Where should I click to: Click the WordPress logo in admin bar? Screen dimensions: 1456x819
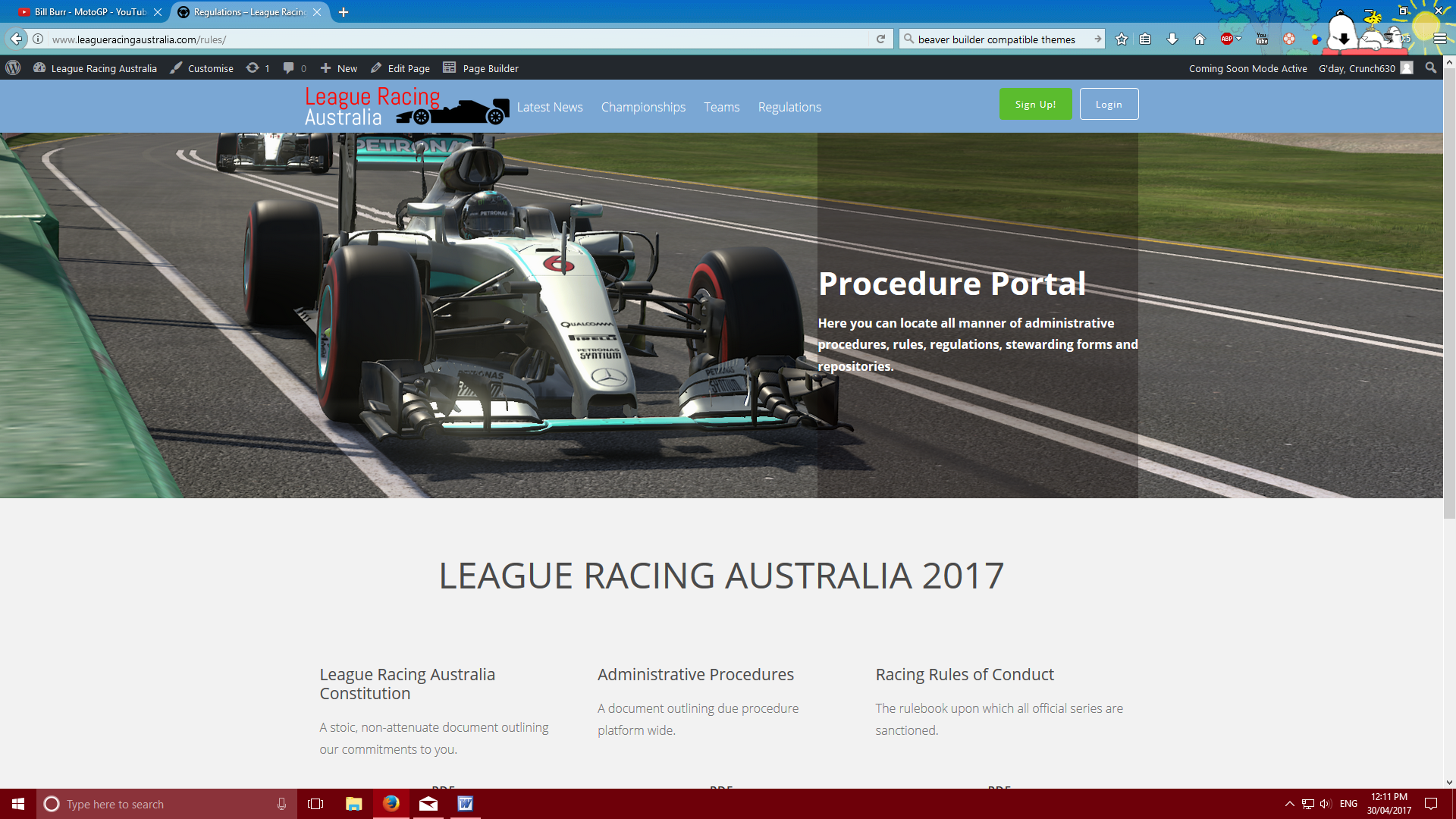(13, 68)
